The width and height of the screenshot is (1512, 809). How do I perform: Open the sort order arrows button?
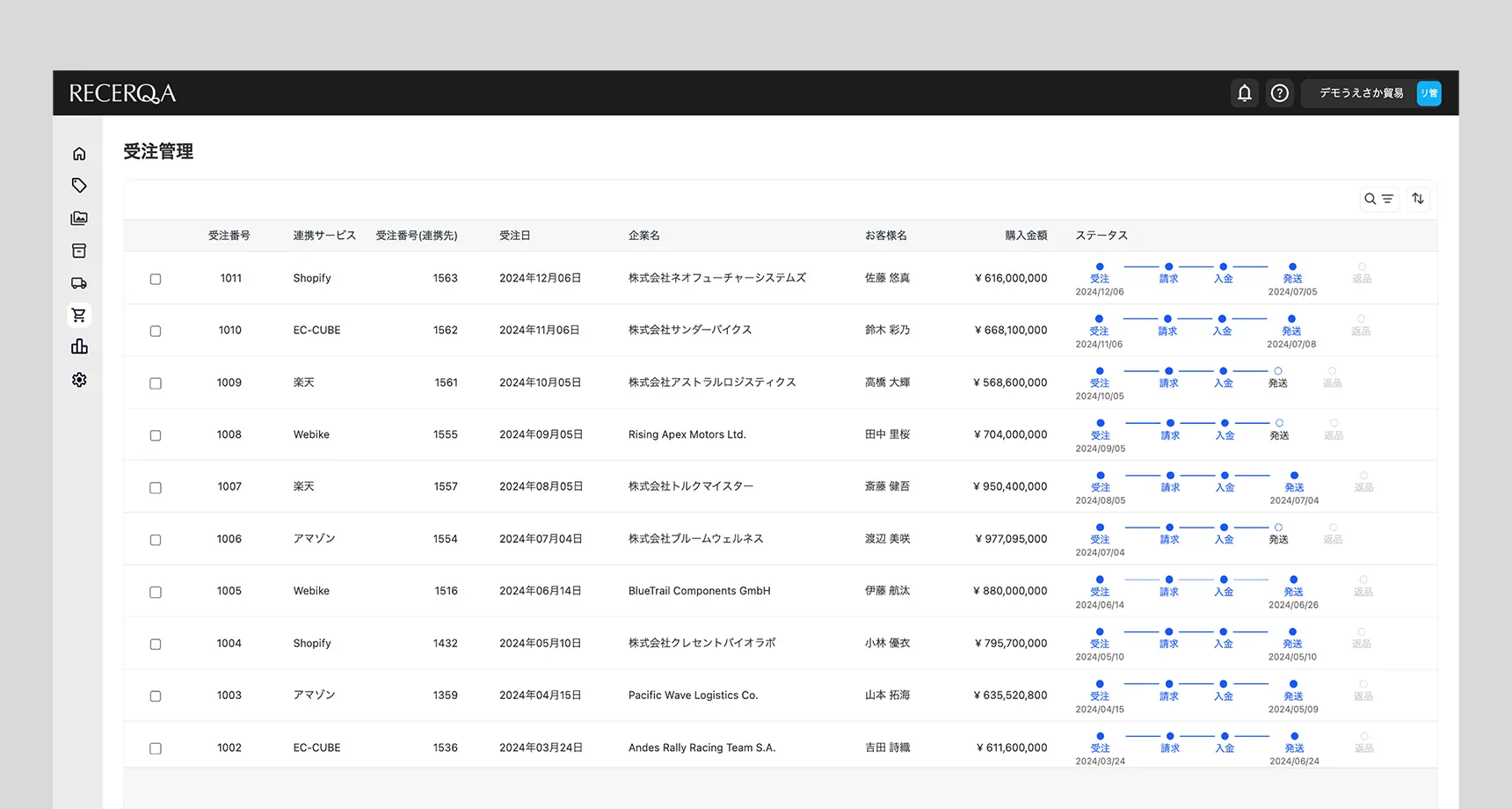(1417, 200)
